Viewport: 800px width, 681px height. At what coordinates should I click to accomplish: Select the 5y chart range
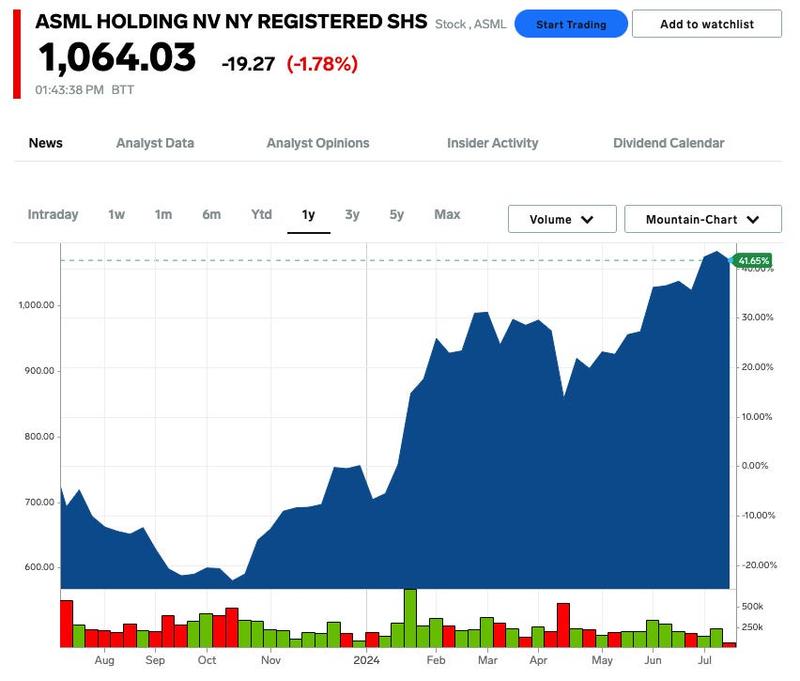tap(396, 215)
